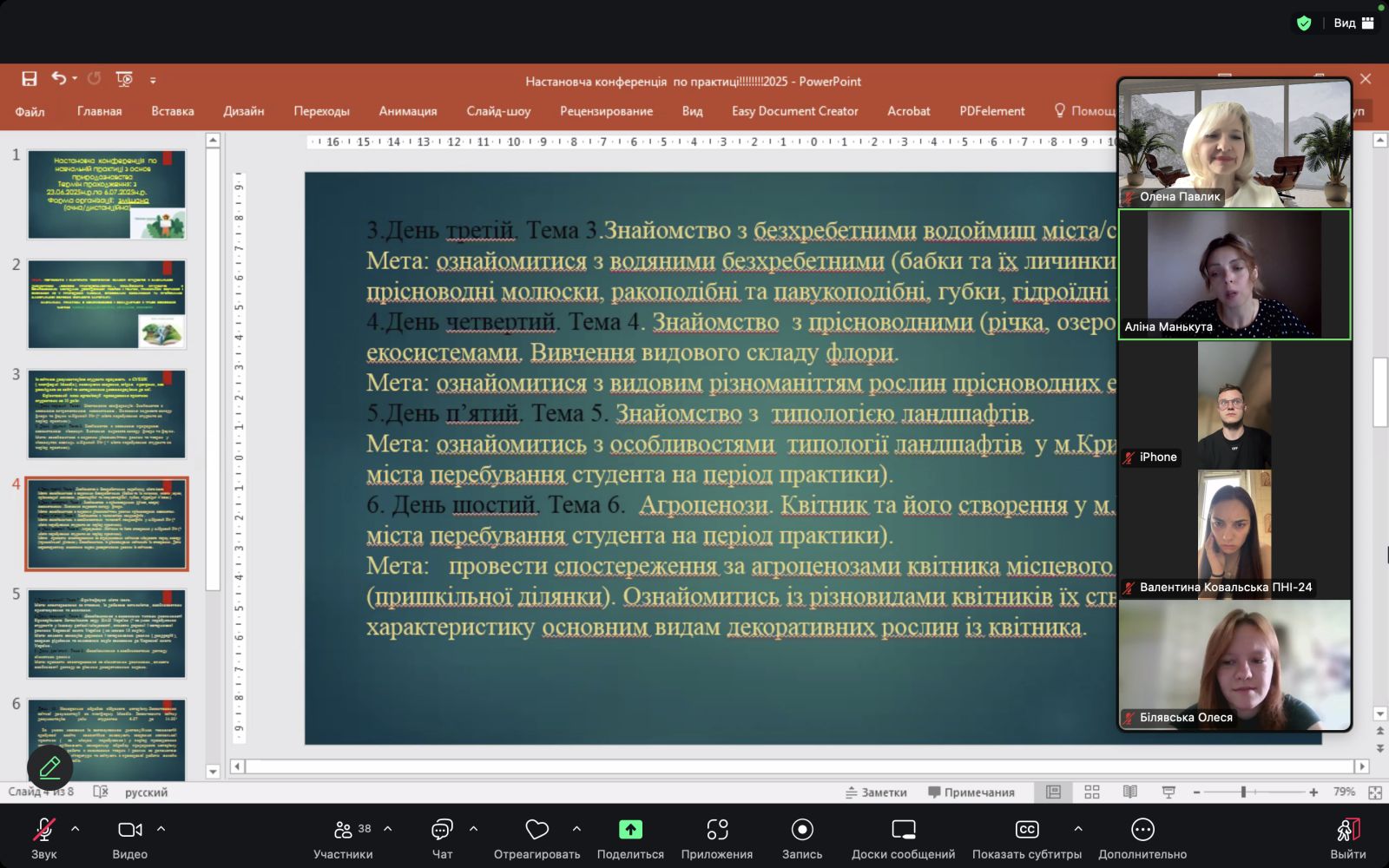Open the Дизайн ribbon tab
Image resolution: width=1389 pixels, height=868 pixels.
click(243, 111)
